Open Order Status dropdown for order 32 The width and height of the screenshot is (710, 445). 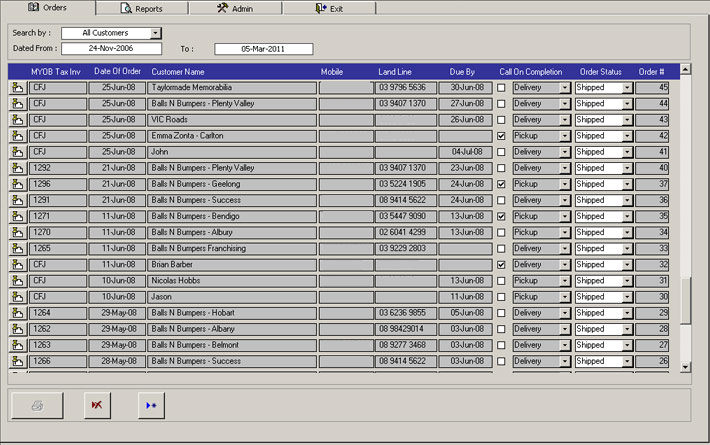click(627, 265)
